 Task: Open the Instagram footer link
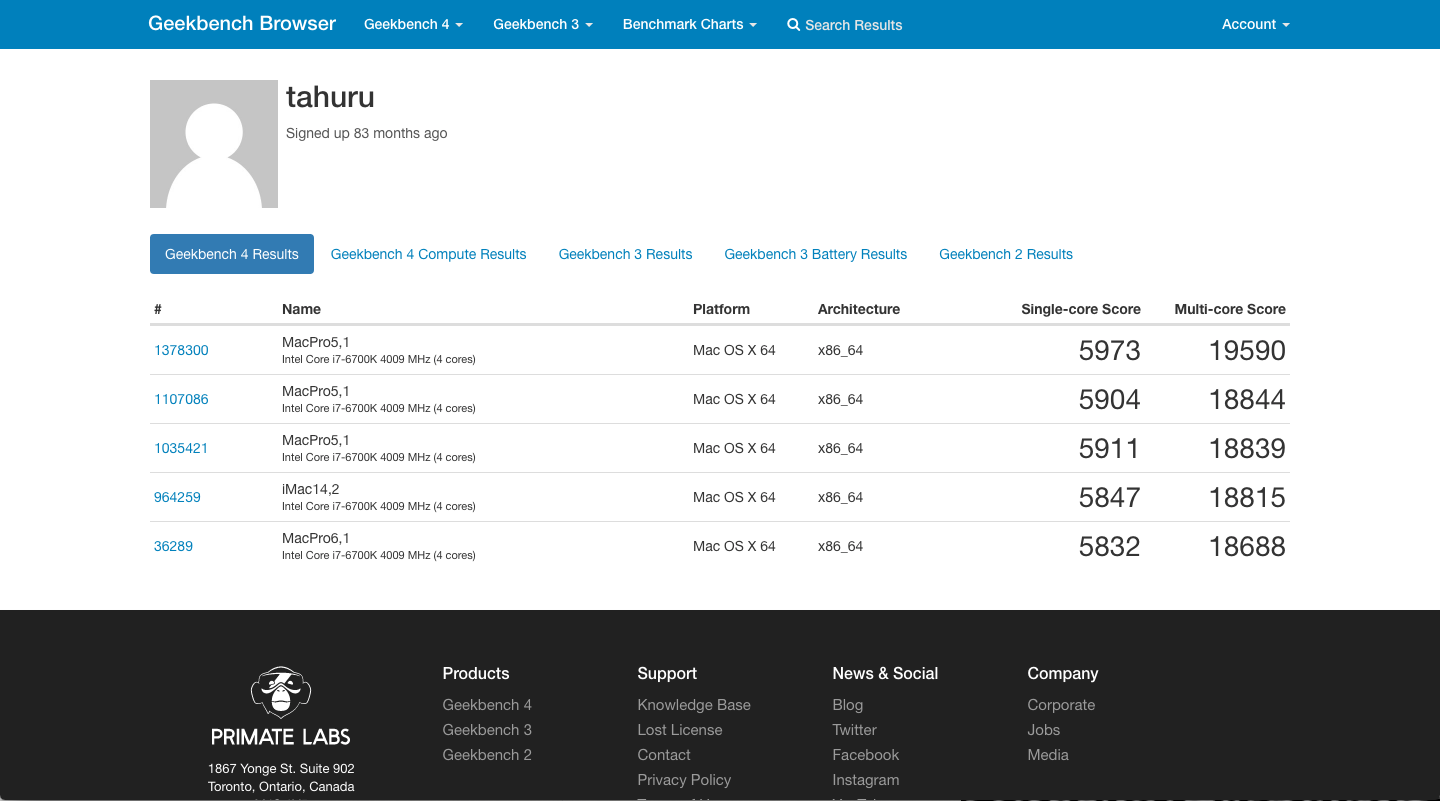click(866, 780)
